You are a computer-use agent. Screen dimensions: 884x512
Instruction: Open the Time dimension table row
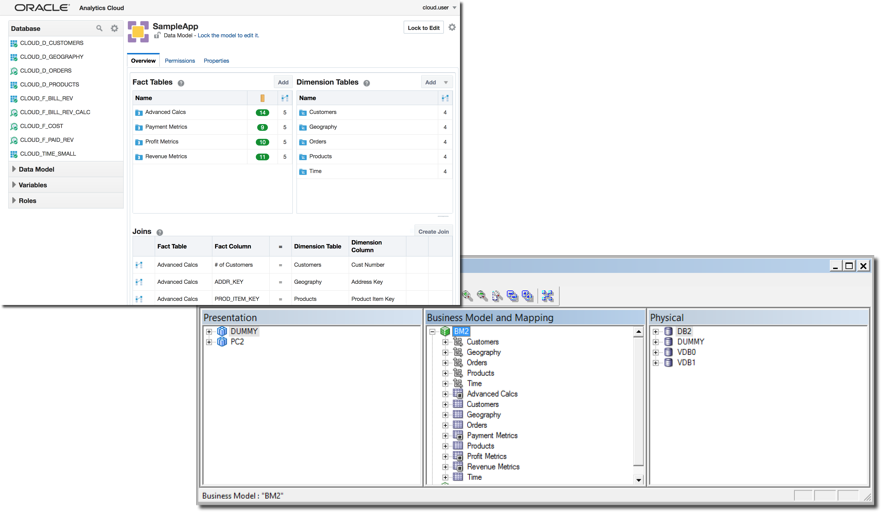(x=374, y=171)
